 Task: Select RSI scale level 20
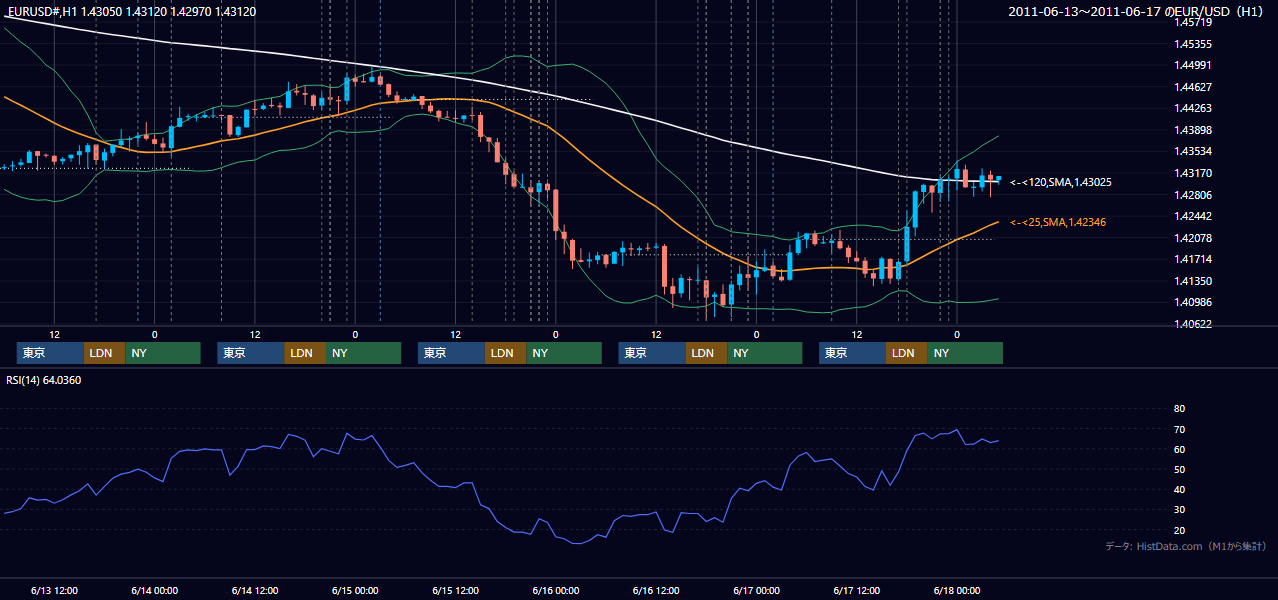[x=1179, y=530]
